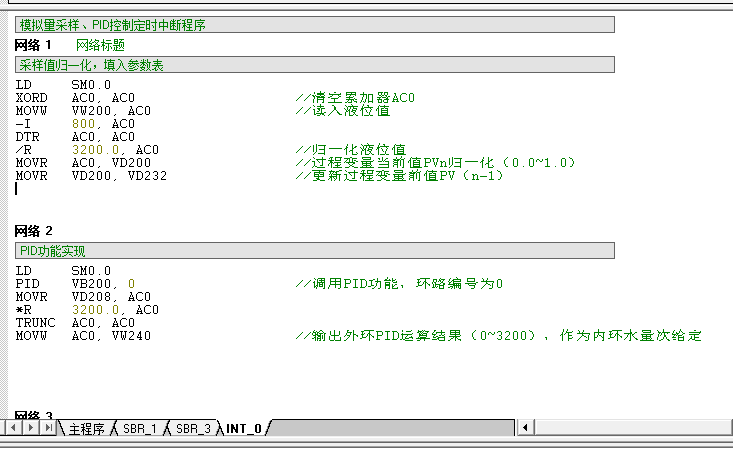Screen dimensions: 733x463
Task: Click the next-tab navigation arrow
Action: tap(31, 427)
